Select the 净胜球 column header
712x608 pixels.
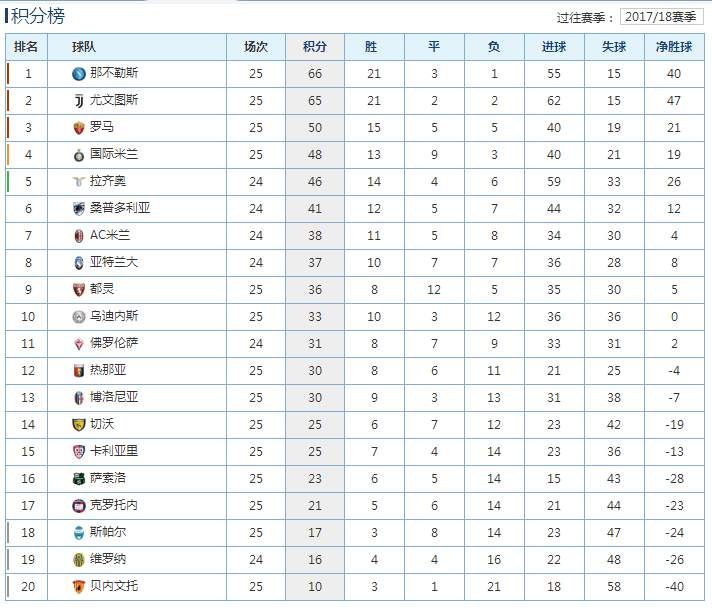click(674, 47)
